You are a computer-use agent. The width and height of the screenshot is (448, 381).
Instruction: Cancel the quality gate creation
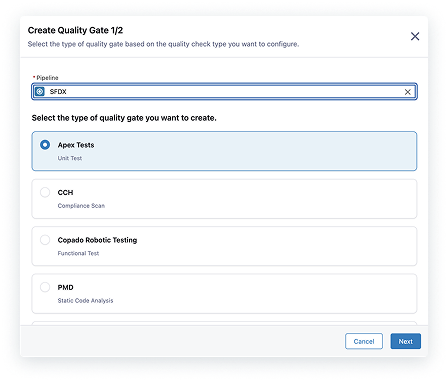[364, 341]
